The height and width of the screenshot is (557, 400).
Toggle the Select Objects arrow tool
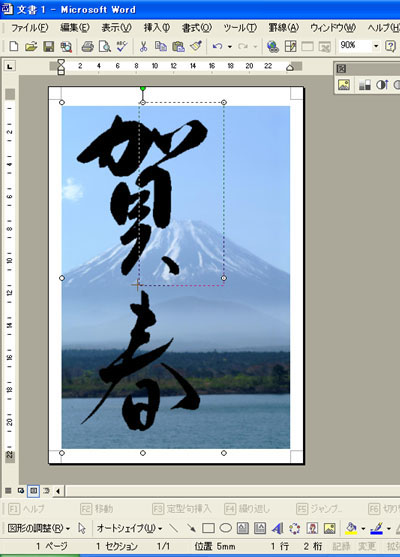pos(82,529)
